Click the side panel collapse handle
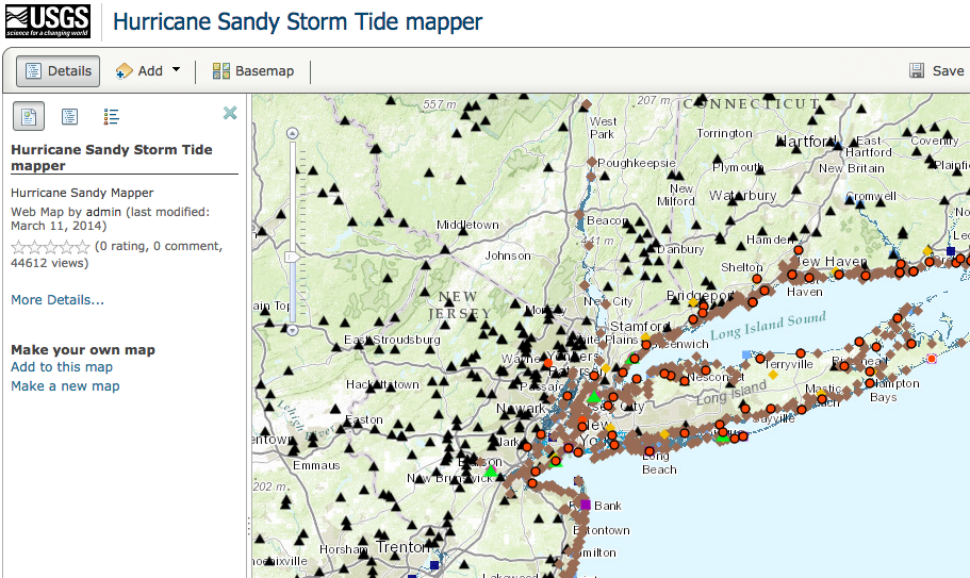970x578 pixels. [248, 523]
